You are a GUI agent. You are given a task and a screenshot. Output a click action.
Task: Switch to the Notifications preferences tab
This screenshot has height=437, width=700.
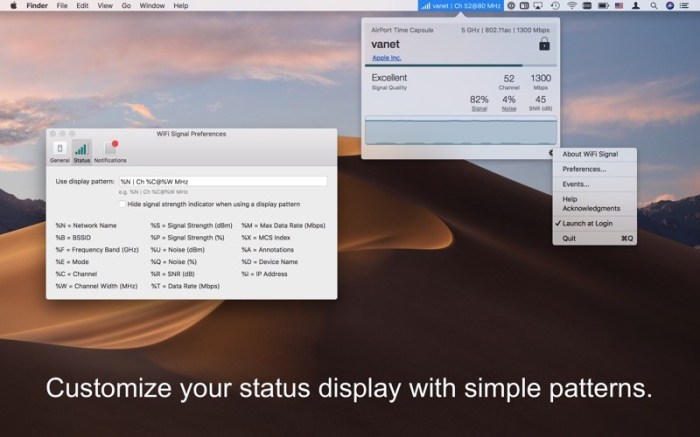point(110,150)
